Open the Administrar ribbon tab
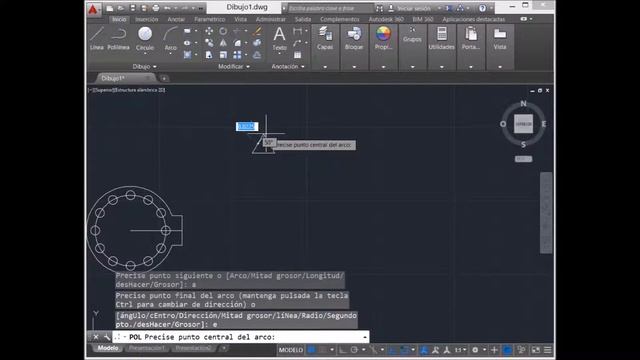Image resolution: width=640 pixels, height=360 pixels. [271, 19]
